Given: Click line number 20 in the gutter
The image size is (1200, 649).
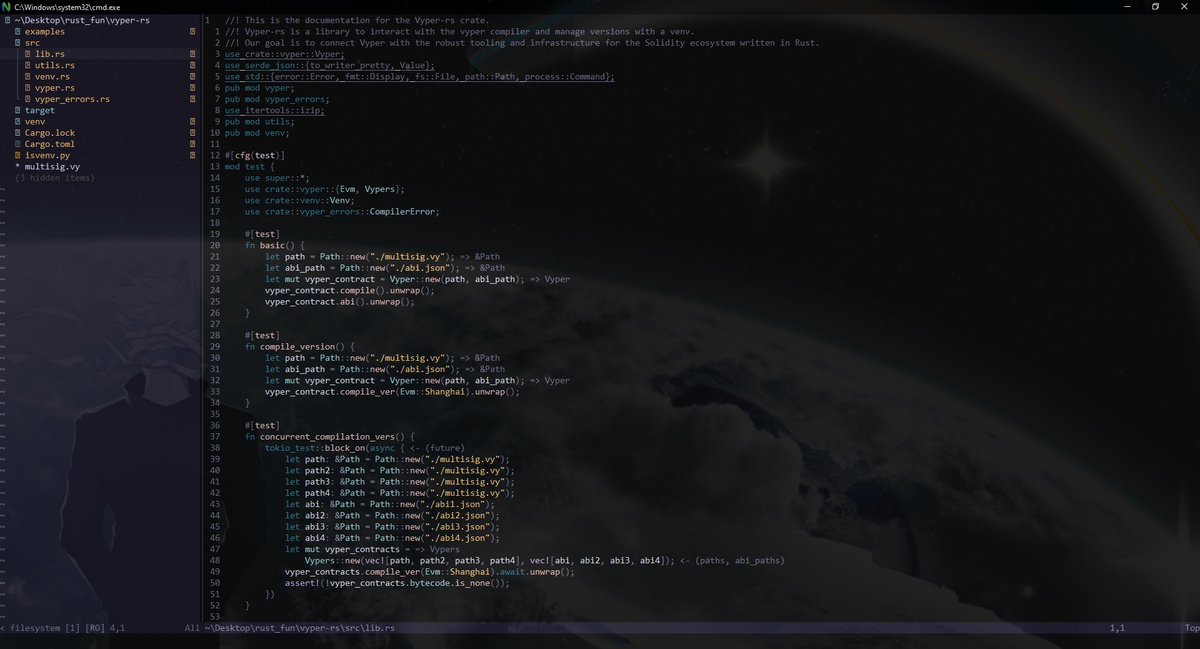Looking at the screenshot, I should [x=214, y=245].
